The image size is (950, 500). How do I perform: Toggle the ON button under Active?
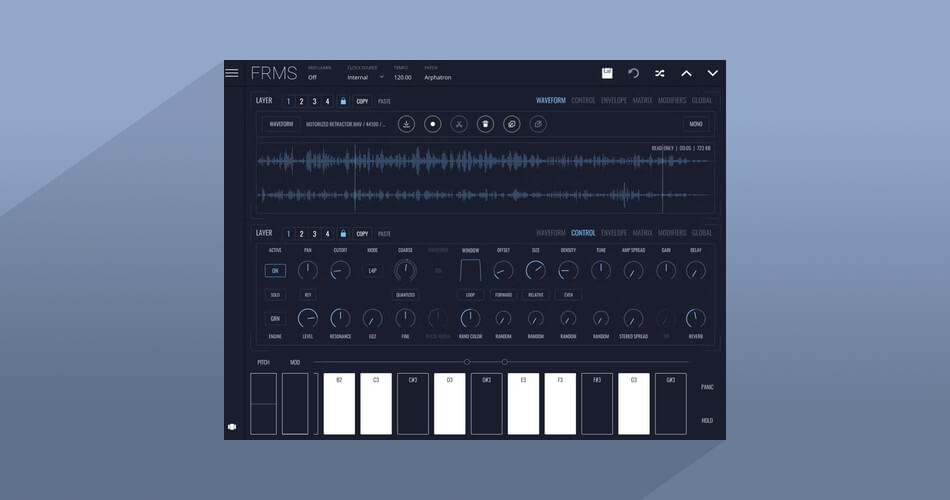click(275, 271)
